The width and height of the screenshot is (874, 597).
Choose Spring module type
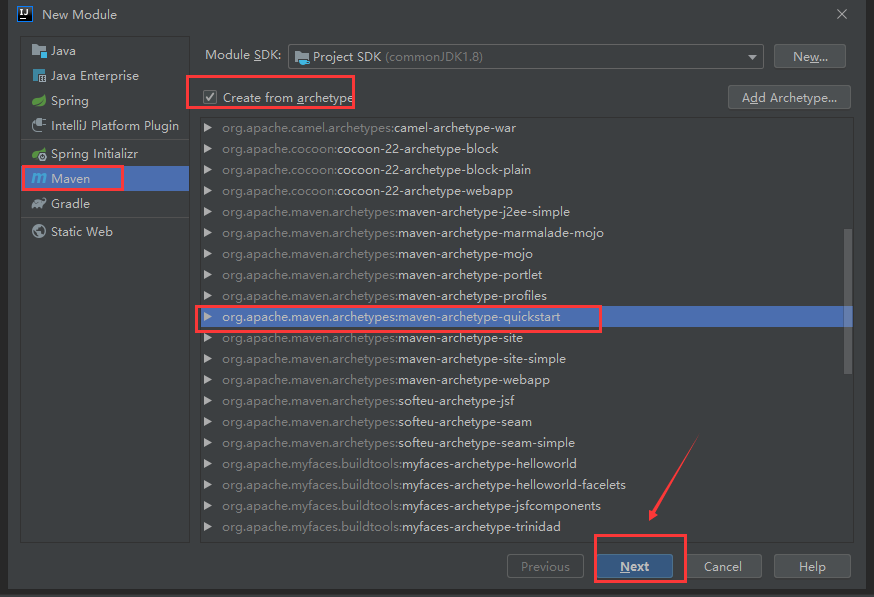(x=105, y=101)
